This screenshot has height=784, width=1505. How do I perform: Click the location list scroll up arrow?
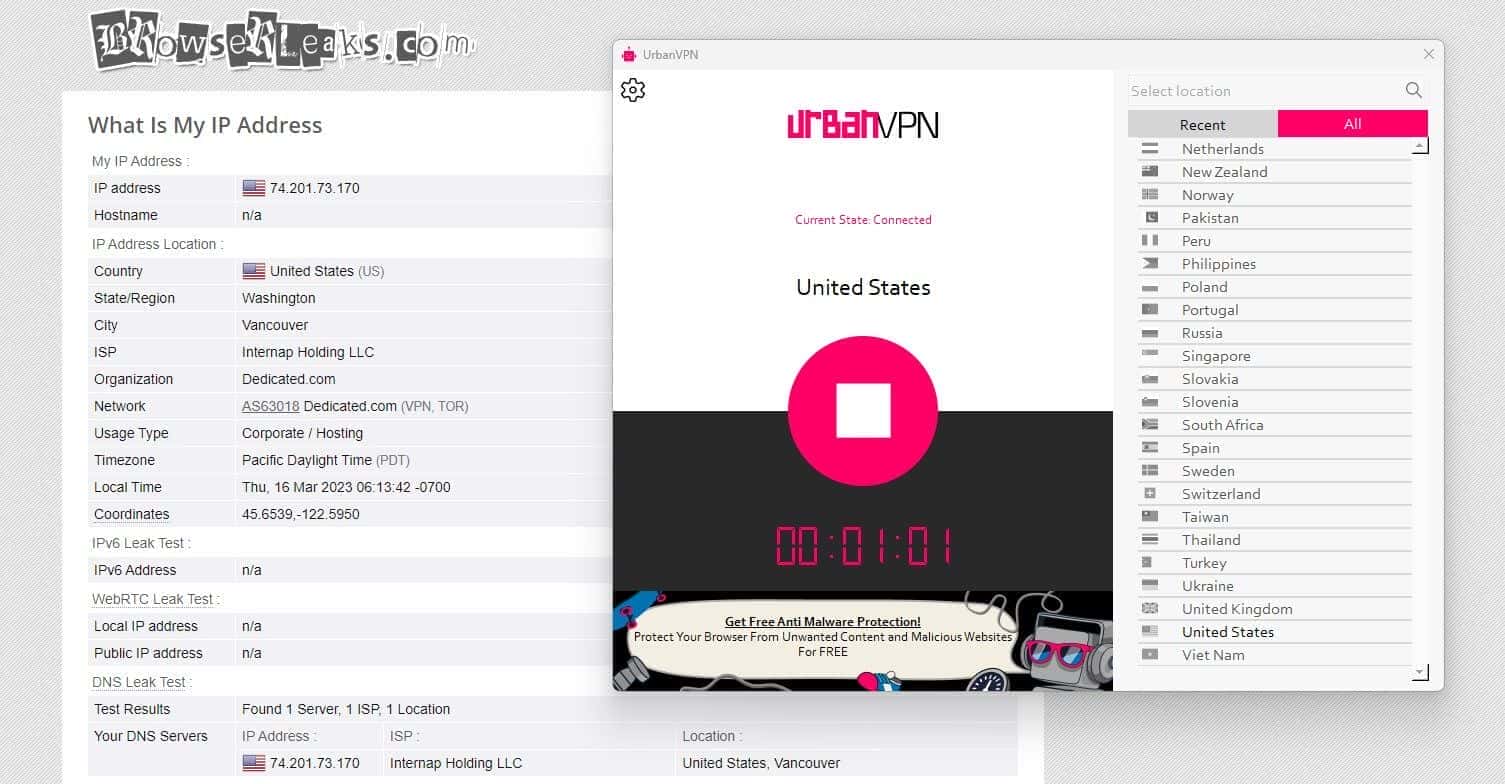click(x=1421, y=147)
